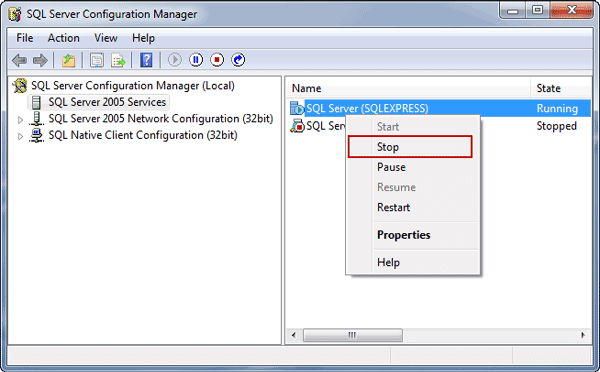
Task: Minimize the Configuration Manager window
Action: (x=513, y=11)
